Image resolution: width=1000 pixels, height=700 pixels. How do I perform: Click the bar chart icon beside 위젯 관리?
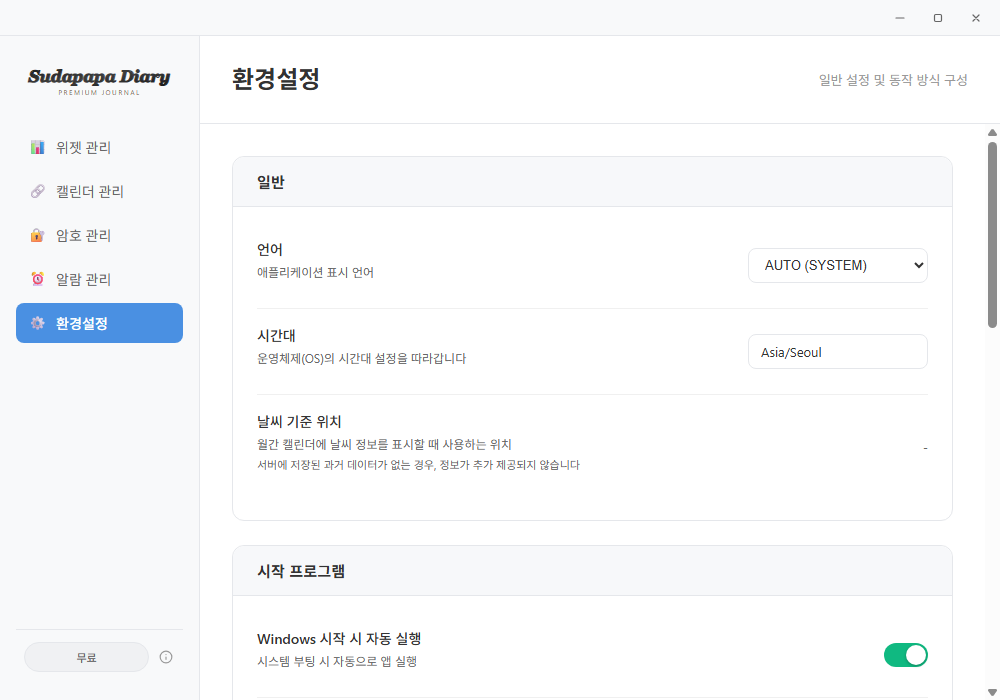[38, 147]
